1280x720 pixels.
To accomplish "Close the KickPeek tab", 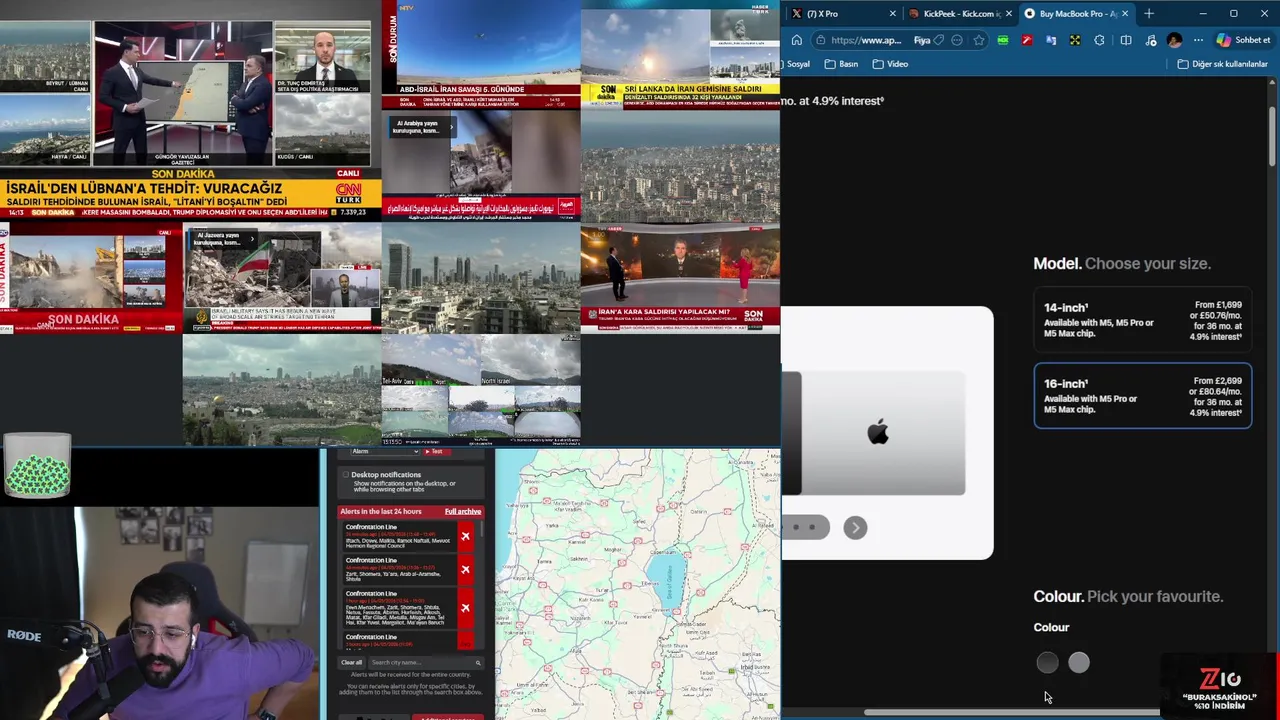I will click(x=1009, y=14).
